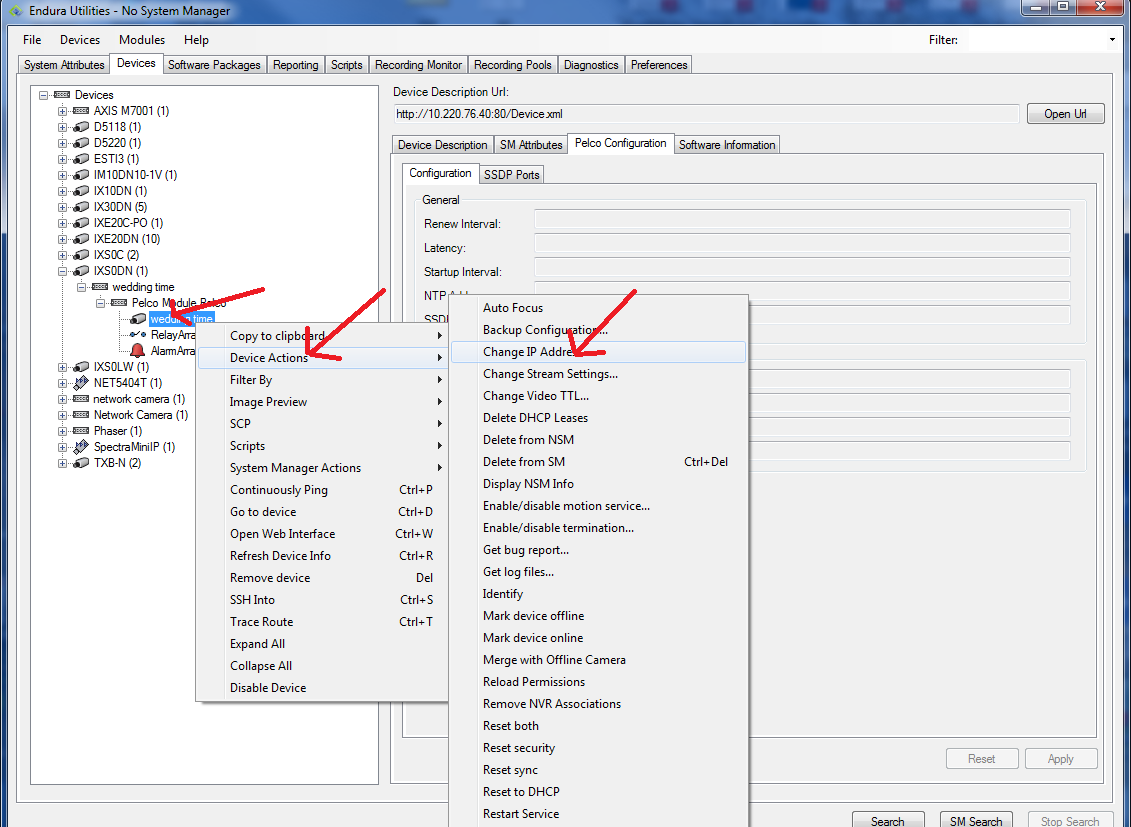
Task: Expand the IX30DN device group
Action: (x=62, y=207)
